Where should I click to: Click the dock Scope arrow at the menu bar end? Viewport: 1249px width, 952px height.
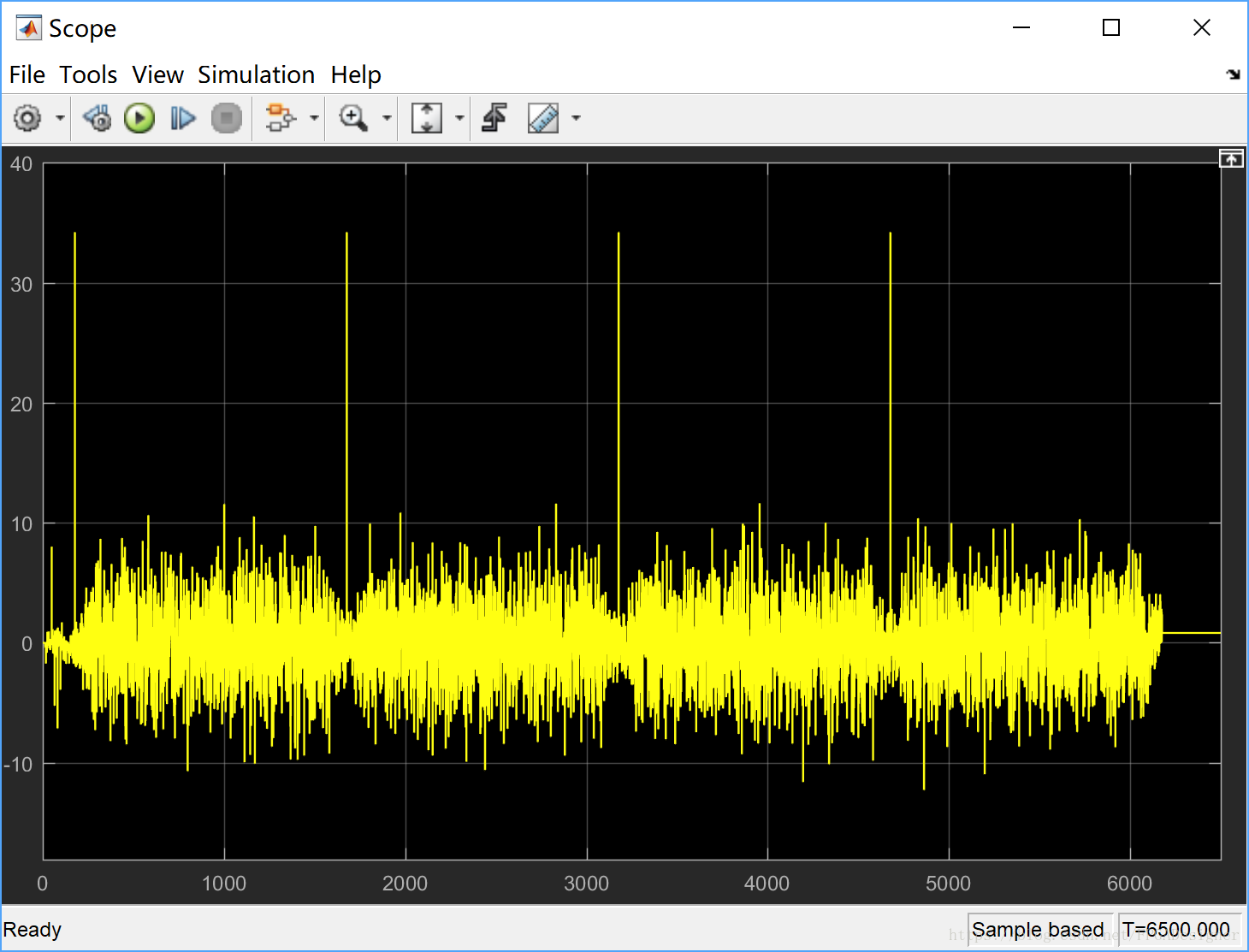tap(1233, 74)
